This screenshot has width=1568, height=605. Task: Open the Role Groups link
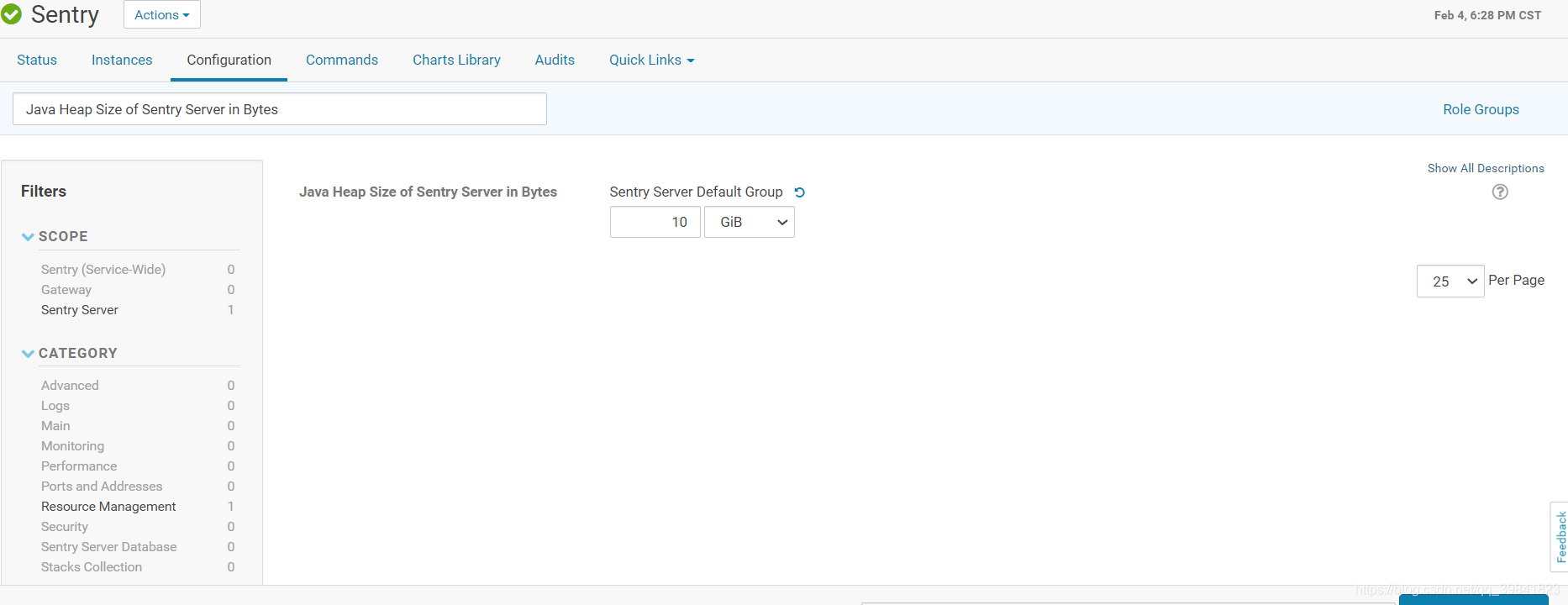1481,109
